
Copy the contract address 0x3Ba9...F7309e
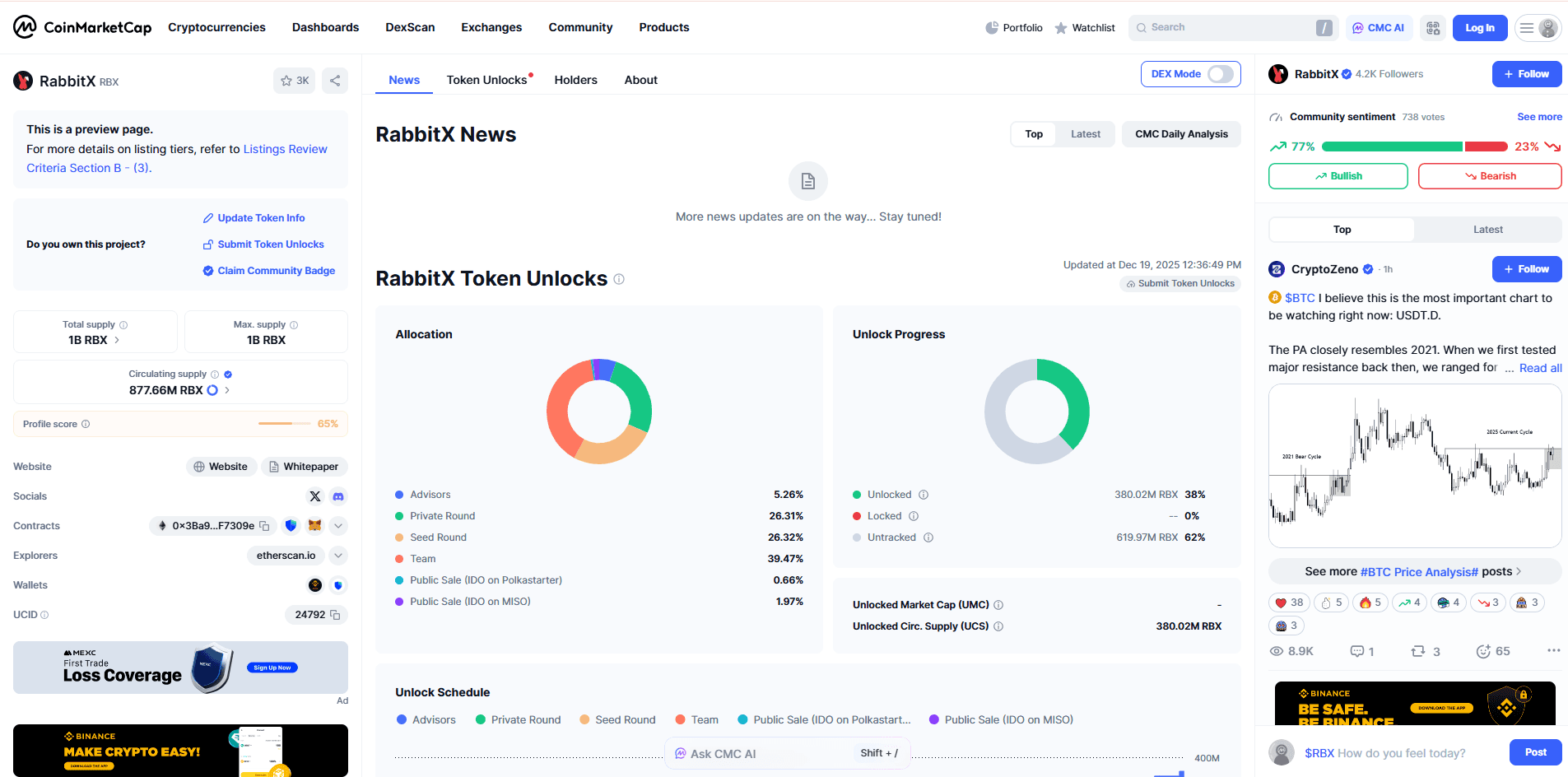coord(264,526)
